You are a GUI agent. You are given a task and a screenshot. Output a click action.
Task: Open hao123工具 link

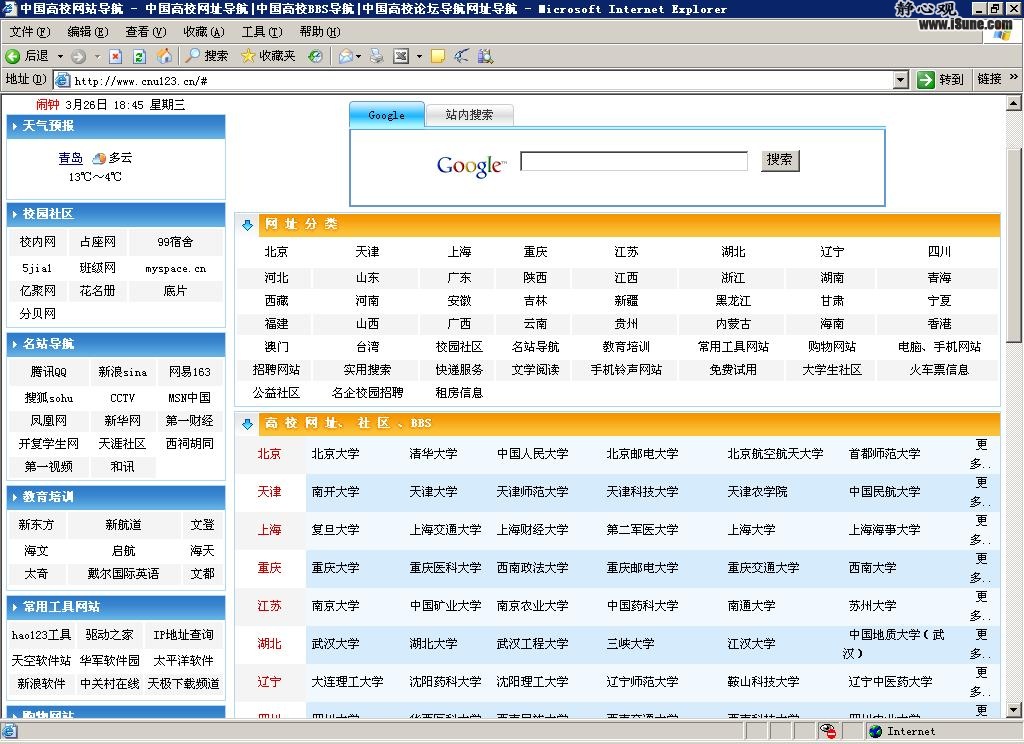pos(41,635)
